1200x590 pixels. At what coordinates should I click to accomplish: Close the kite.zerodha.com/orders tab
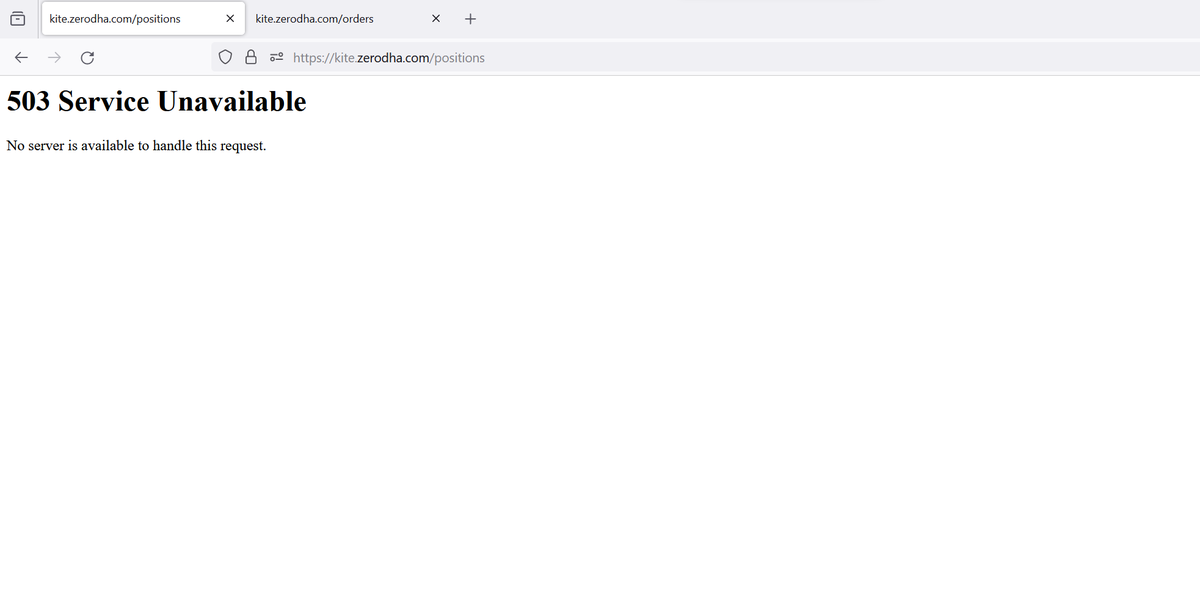pyautogui.click(x=436, y=19)
